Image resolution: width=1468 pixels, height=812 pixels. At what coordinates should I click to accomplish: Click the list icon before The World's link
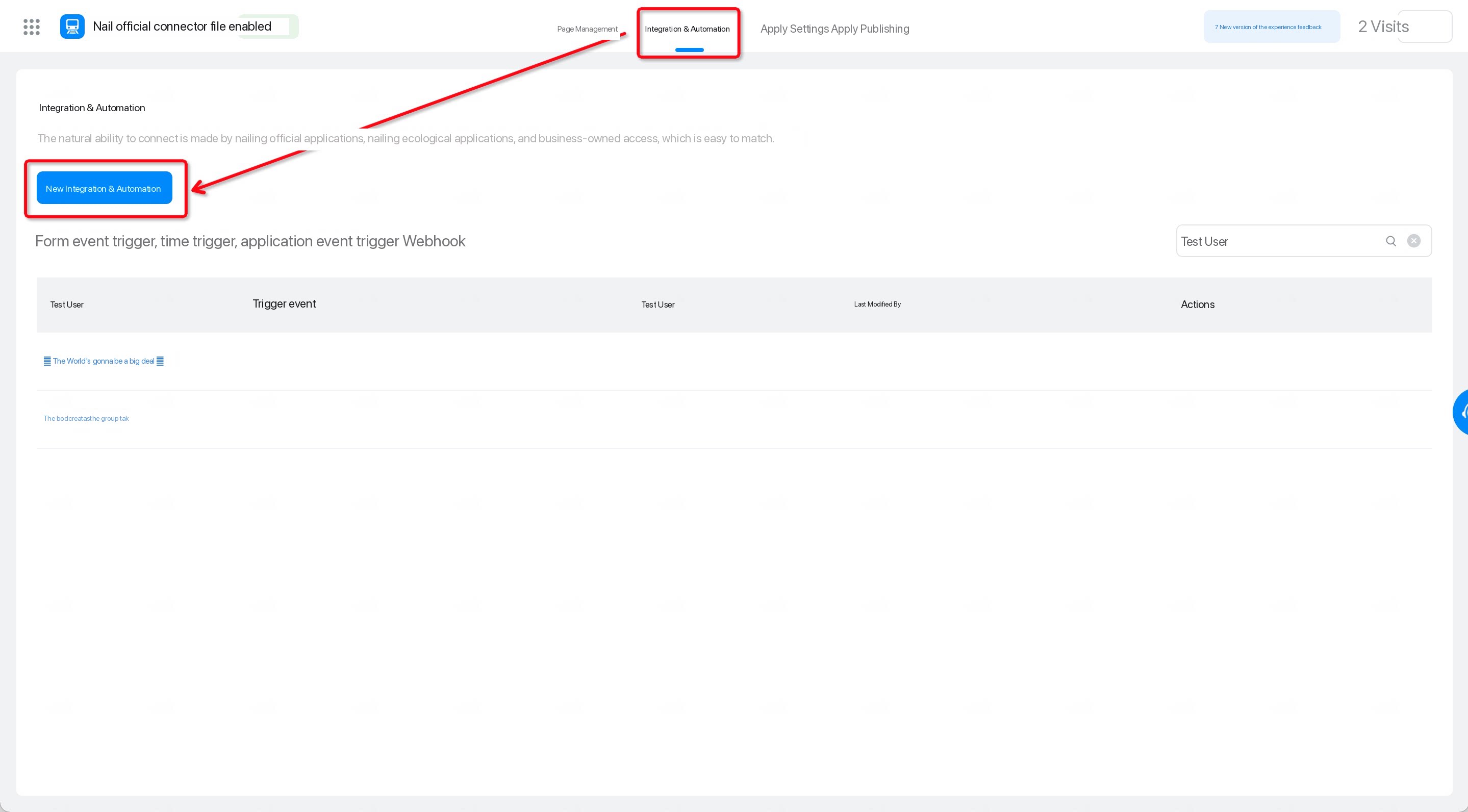pos(47,361)
